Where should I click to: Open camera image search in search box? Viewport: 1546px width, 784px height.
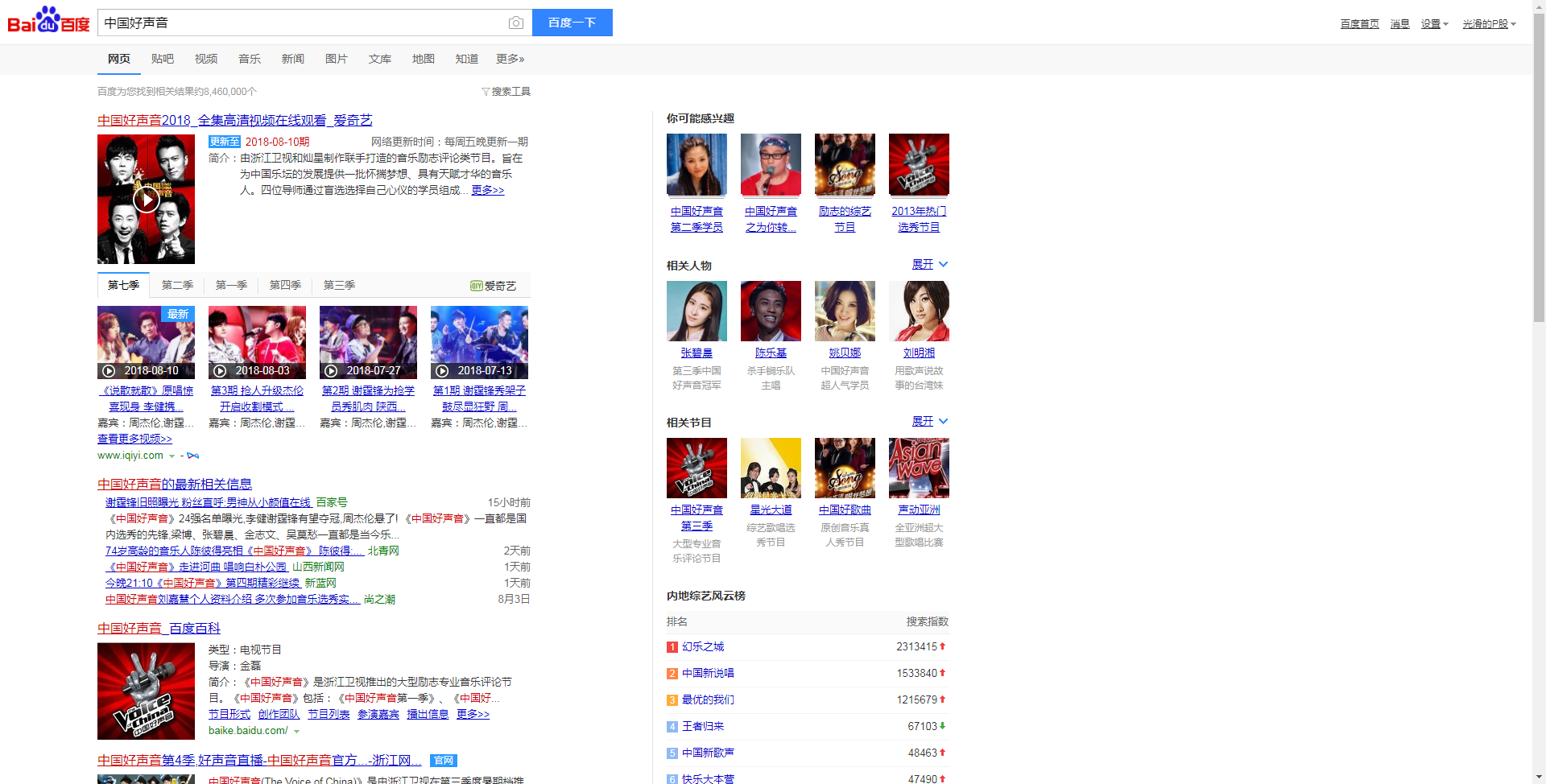(516, 23)
